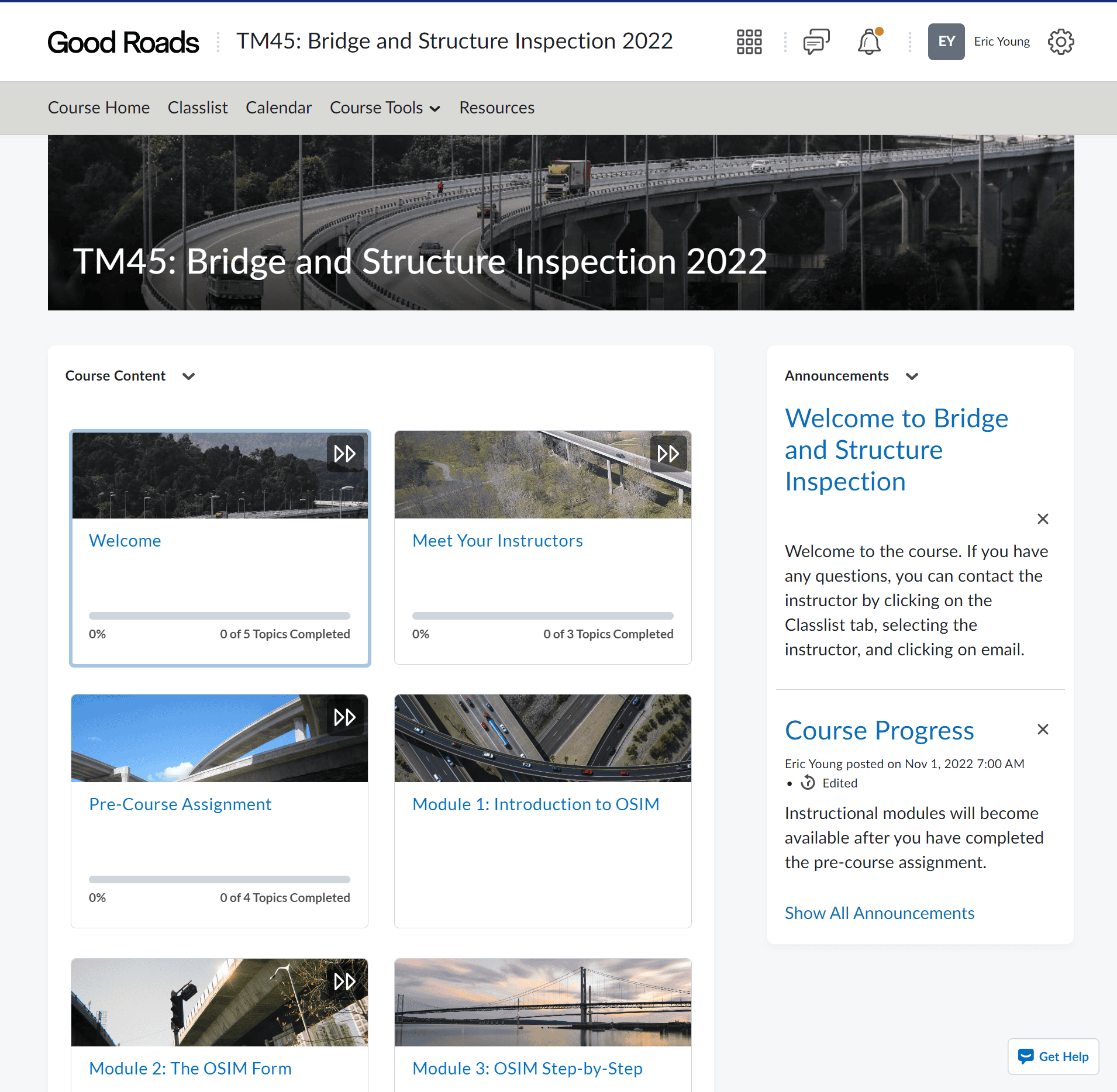Check notifications via the bell icon
Viewport: 1117px width, 1092px height.
click(x=869, y=42)
